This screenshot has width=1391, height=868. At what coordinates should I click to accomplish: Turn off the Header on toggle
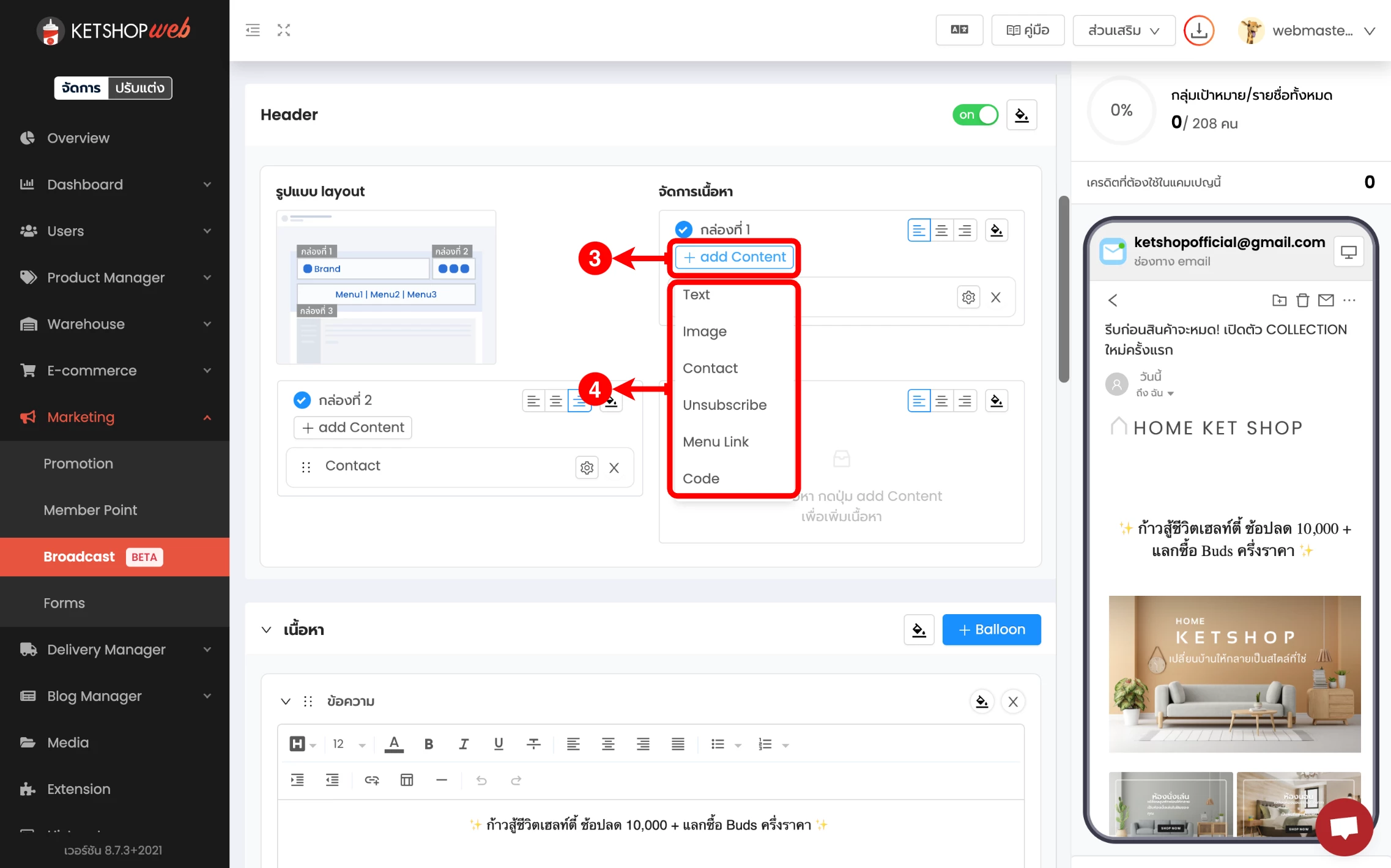(975, 114)
